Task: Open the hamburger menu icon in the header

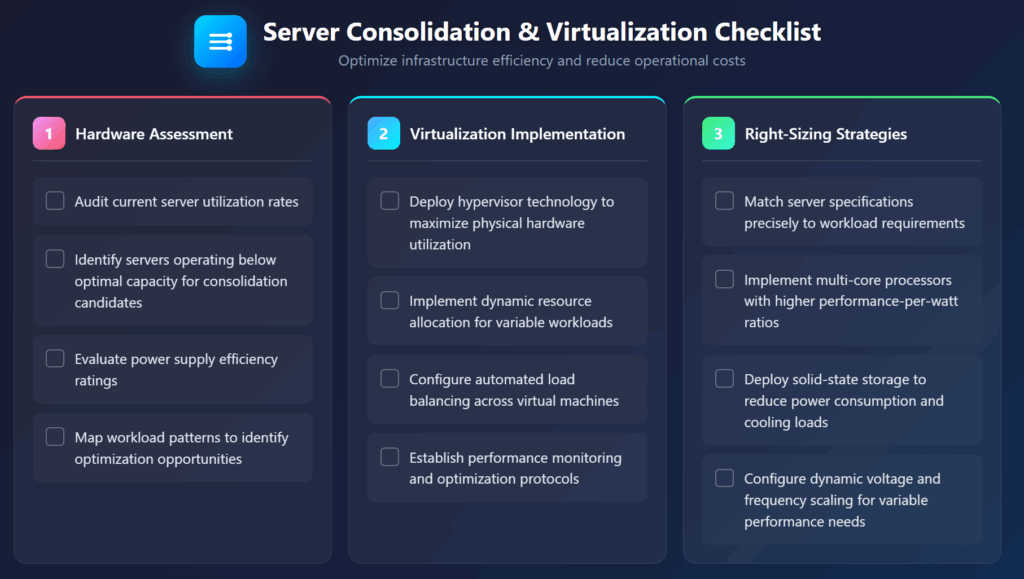Action: (220, 41)
